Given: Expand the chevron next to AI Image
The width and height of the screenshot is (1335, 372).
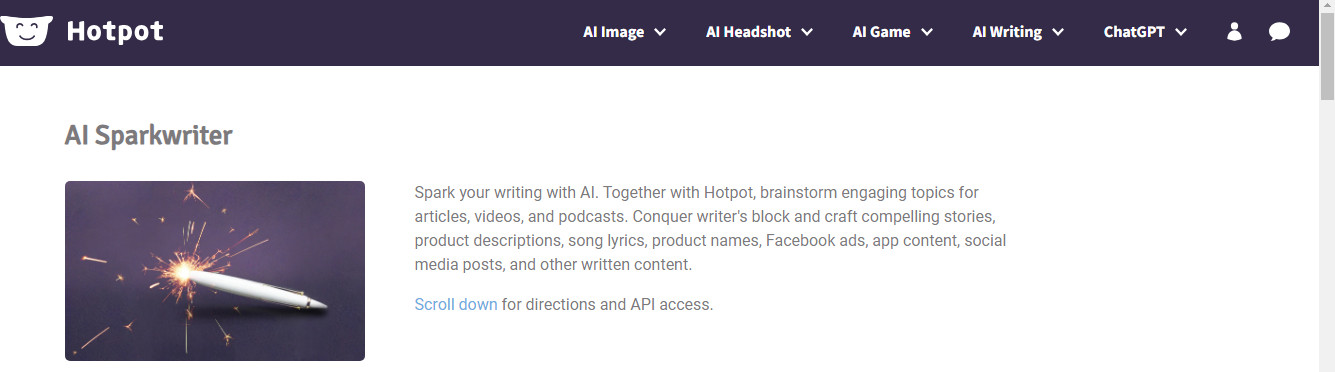Looking at the screenshot, I should [x=660, y=32].
